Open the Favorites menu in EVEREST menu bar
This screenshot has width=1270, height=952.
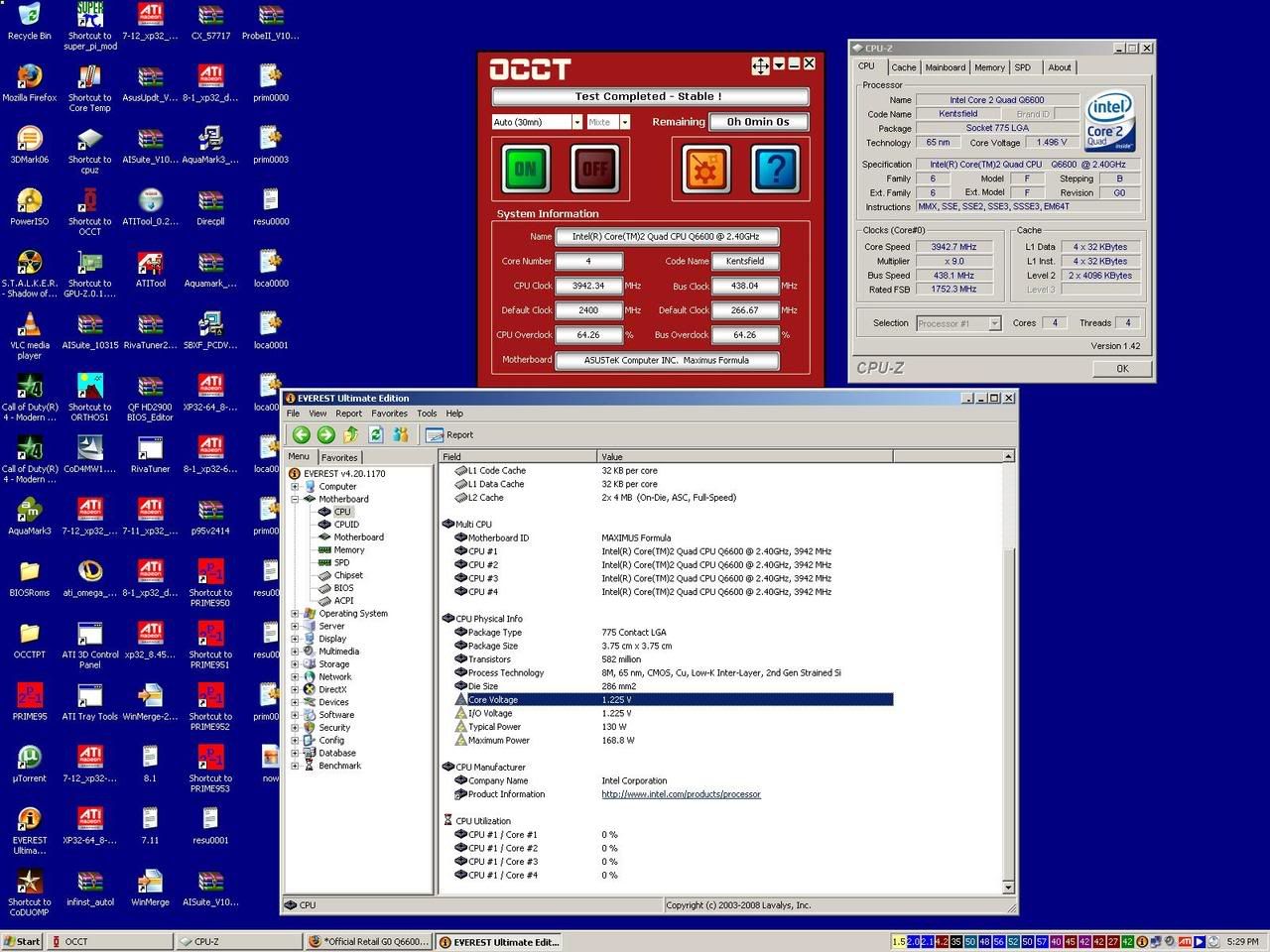click(389, 414)
